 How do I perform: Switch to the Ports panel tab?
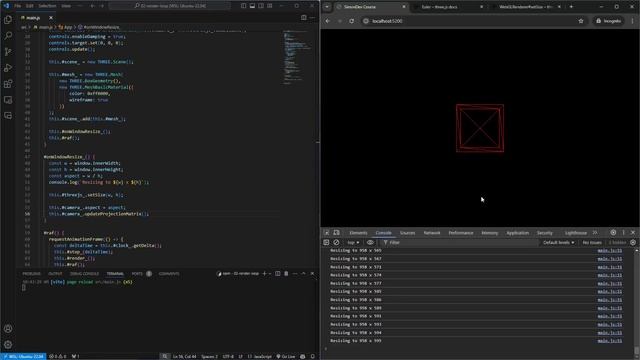click(x=137, y=273)
